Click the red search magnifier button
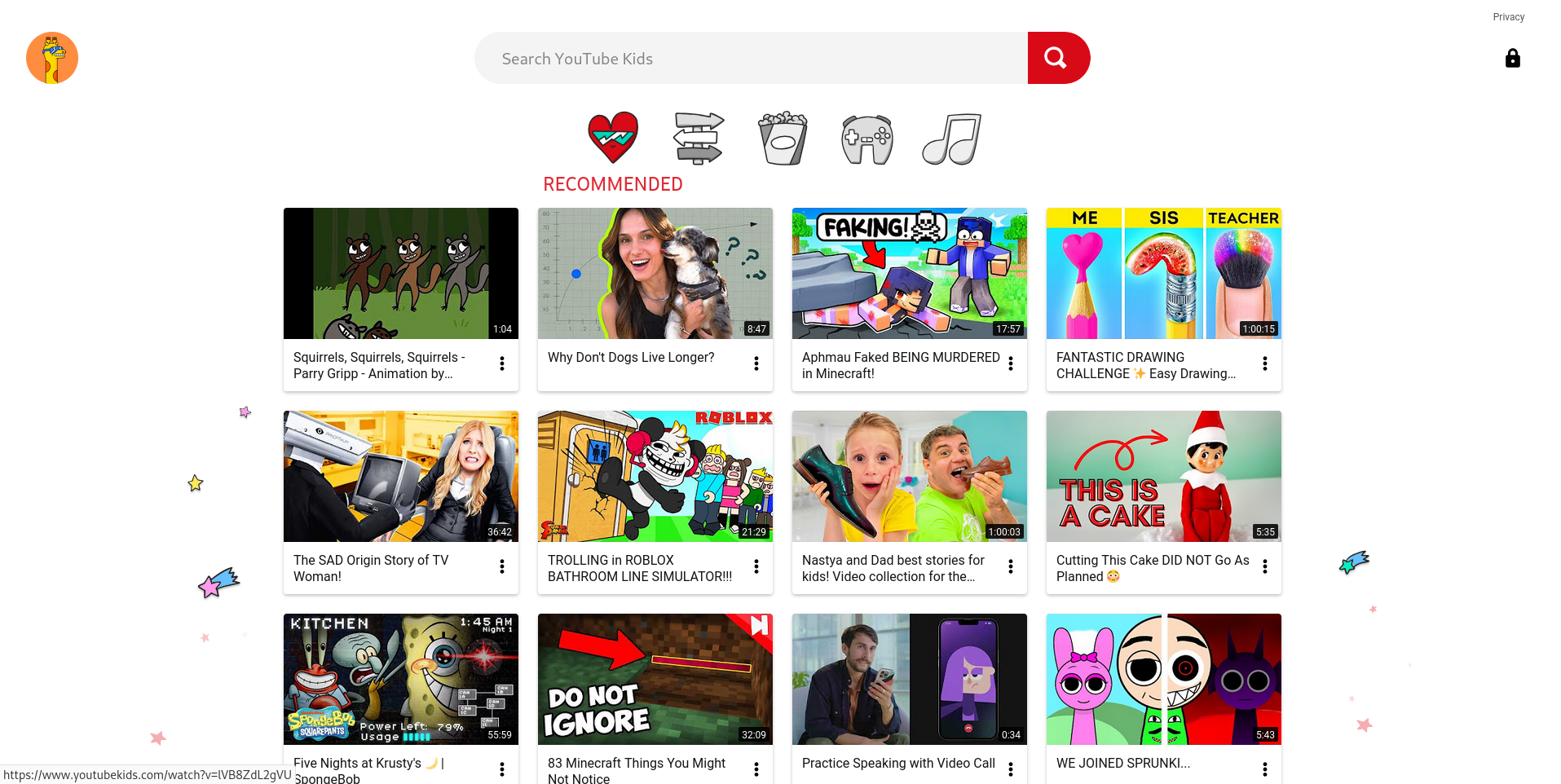The width and height of the screenshot is (1561, 784). point(1058,58)
